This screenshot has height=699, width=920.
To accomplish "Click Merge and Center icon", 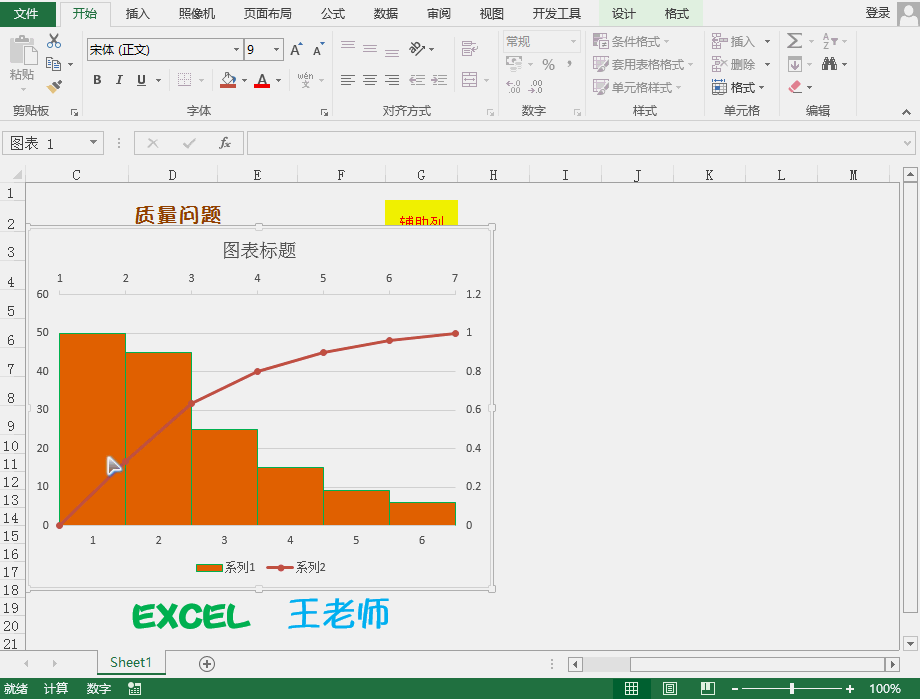I will [x=469, y=80].
